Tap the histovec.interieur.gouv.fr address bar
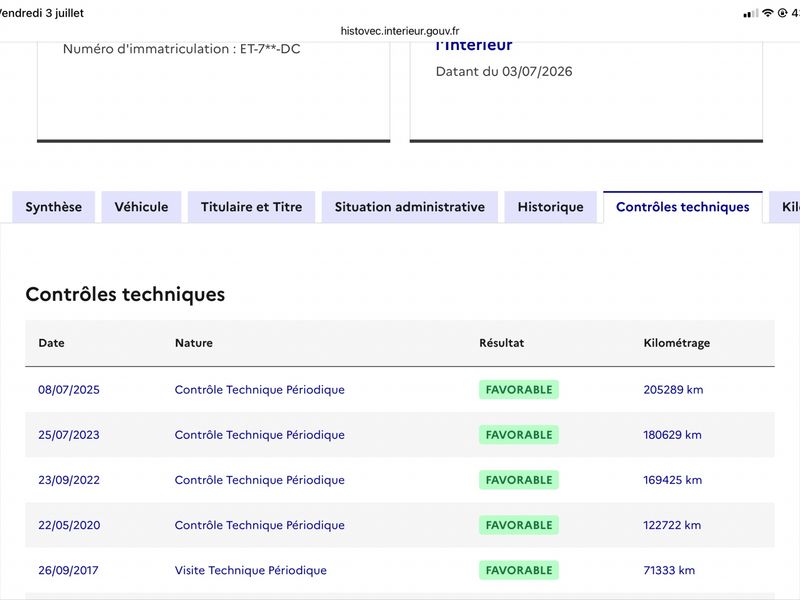The image size is (800, 600). click(399, 31)
